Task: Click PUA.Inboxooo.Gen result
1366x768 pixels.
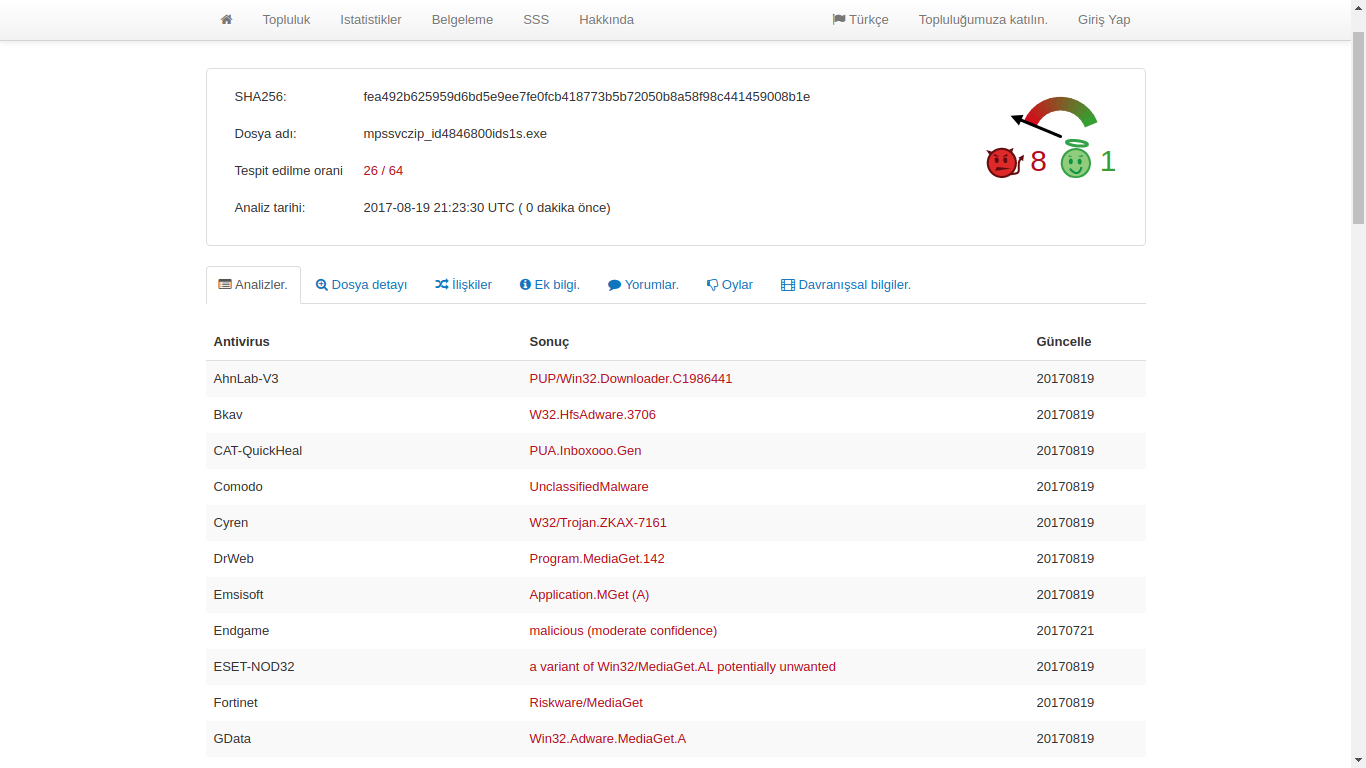Action: (x=585, y=451)
